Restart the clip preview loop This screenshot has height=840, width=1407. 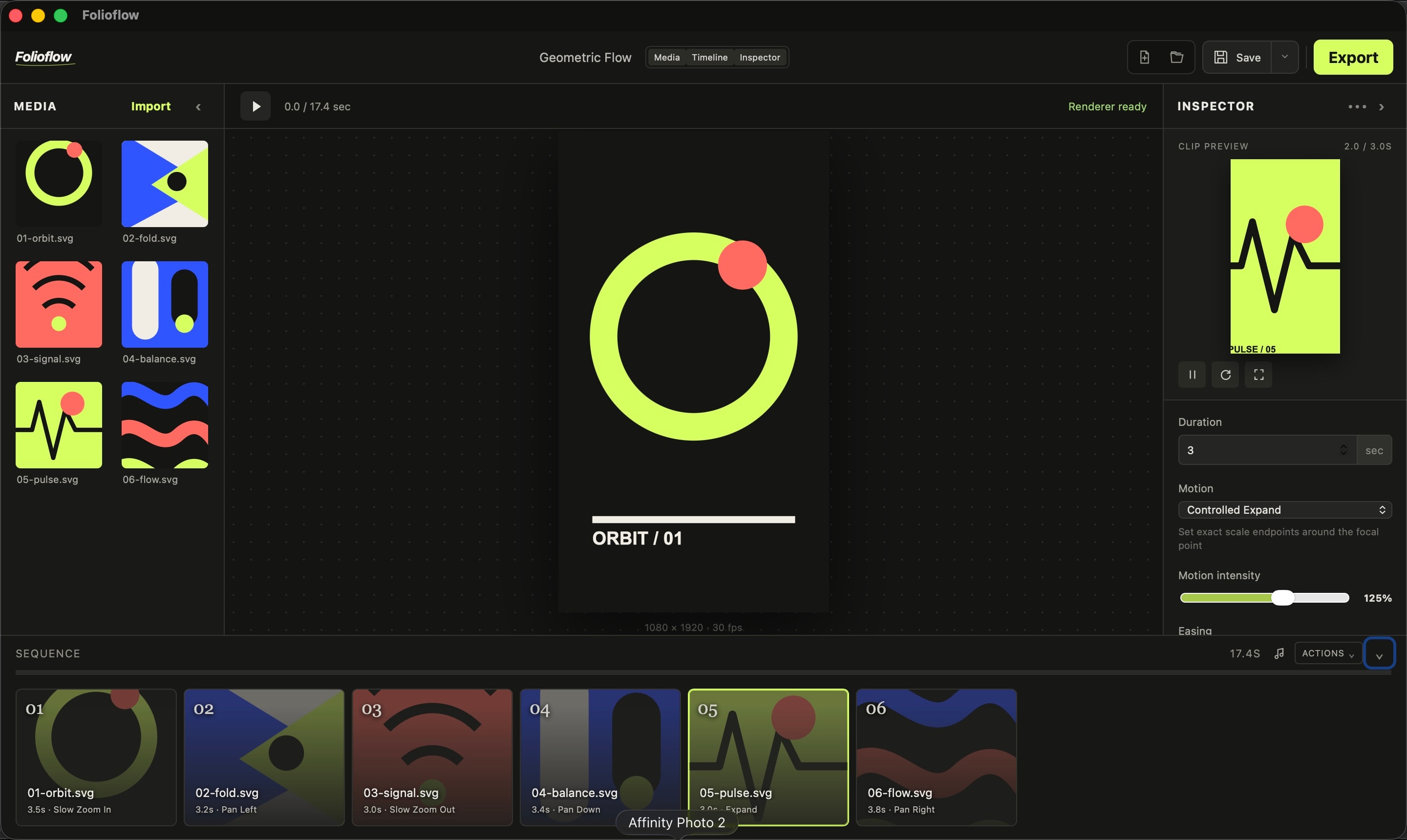click(x=1225, y=375)
